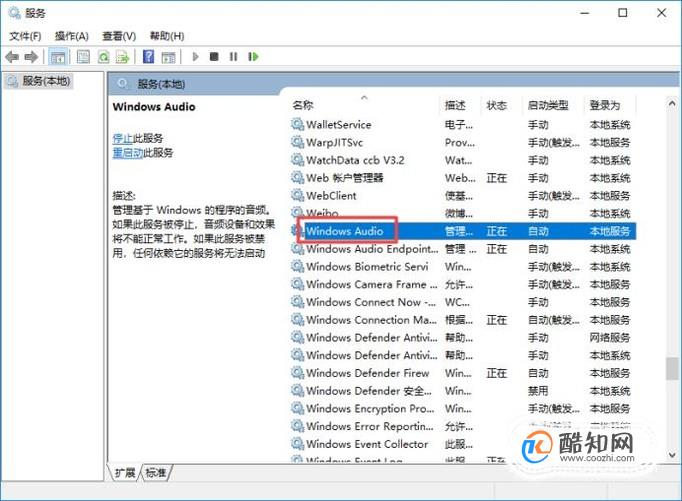The width and height of the screenshot is (682, 501).
Task: Select 服务(本地) in the left tree
Action: click(x=39, y=81)
